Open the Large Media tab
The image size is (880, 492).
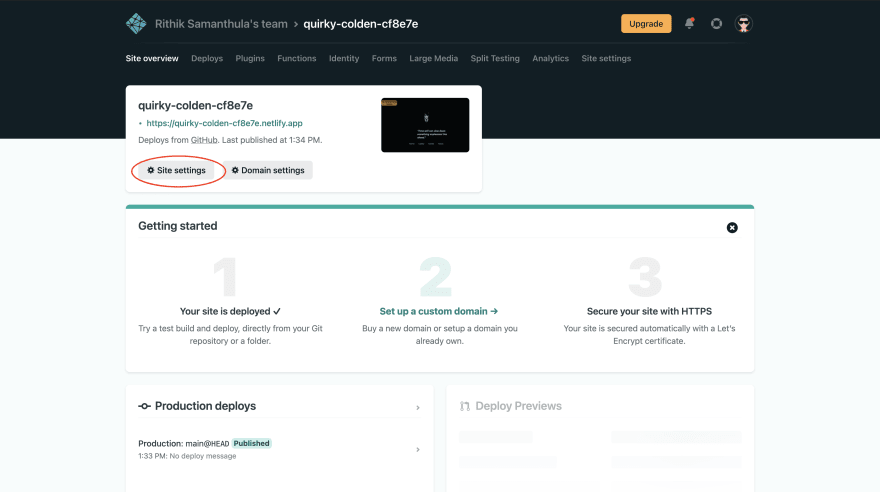pos(433,58)
